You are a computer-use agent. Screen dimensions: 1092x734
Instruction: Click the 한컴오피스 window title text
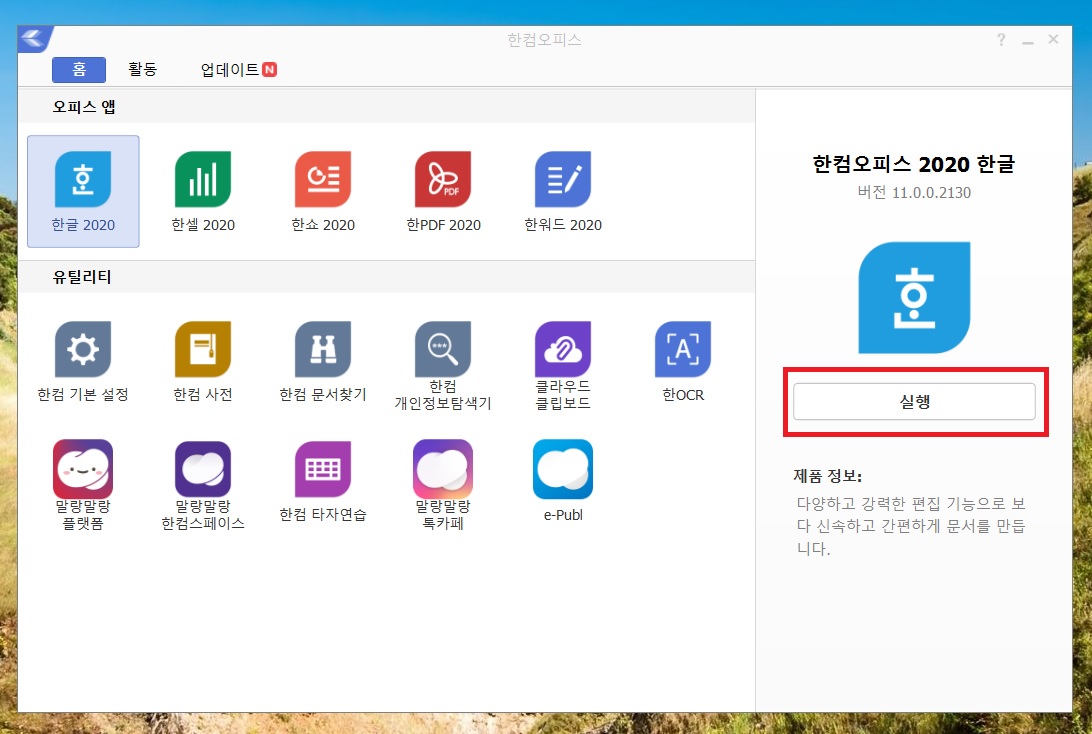tap(545, 40)
